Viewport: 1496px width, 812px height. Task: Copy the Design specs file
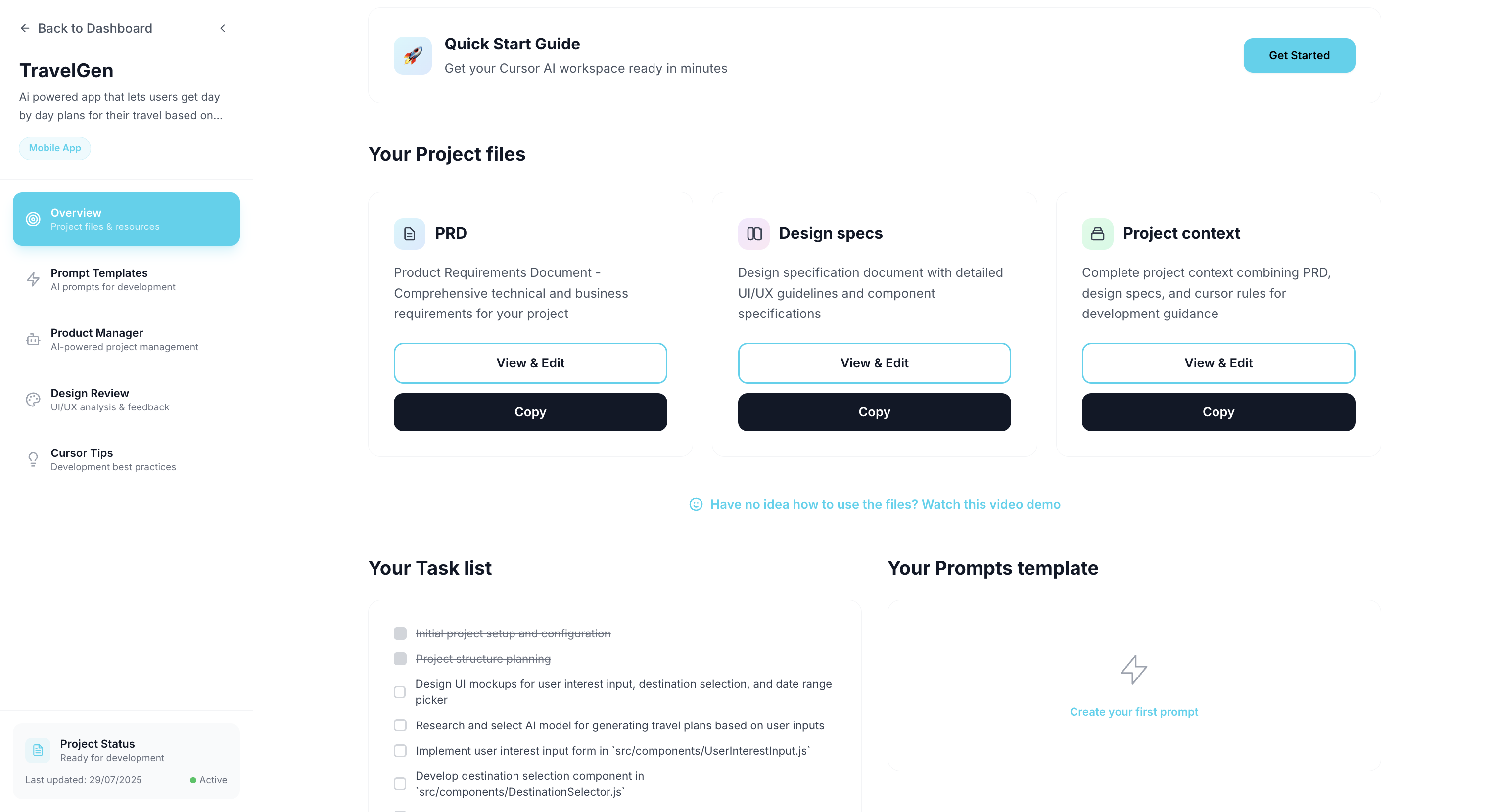(874, 412)
